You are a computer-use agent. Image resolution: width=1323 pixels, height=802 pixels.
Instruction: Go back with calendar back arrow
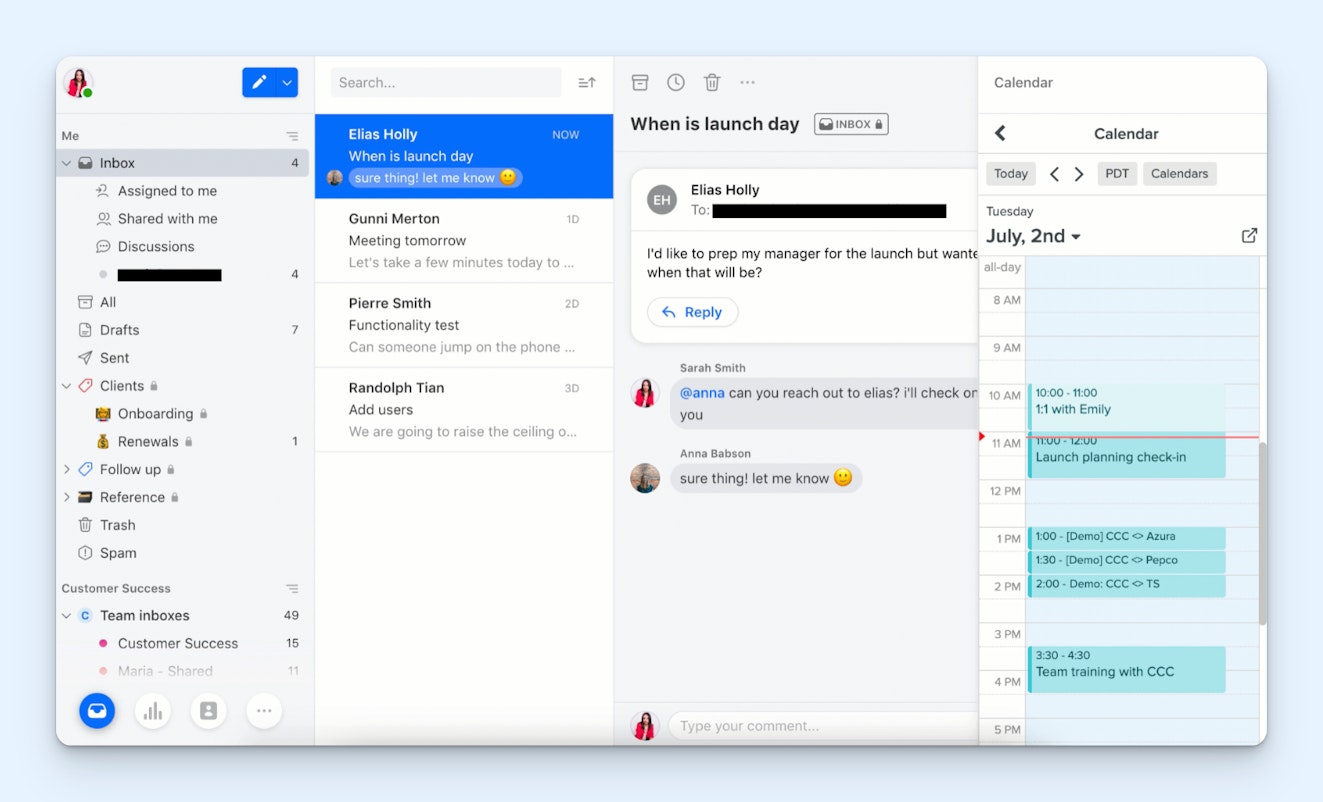pyautogui.click(x=1000, y=133)
